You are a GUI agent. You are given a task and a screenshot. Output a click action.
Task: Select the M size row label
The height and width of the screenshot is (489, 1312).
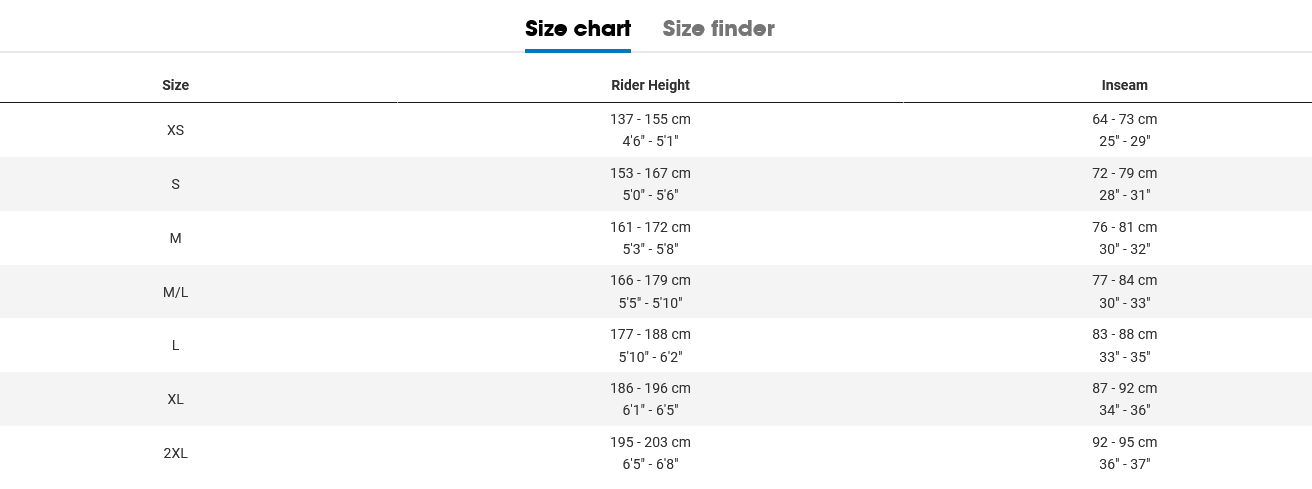176,238
